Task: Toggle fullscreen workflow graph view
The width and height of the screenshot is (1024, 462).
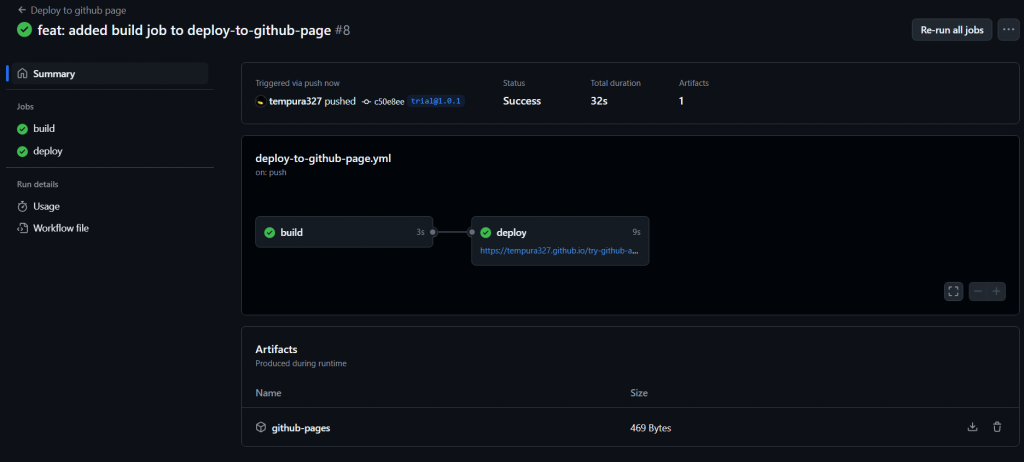Action: click(953, 291)
